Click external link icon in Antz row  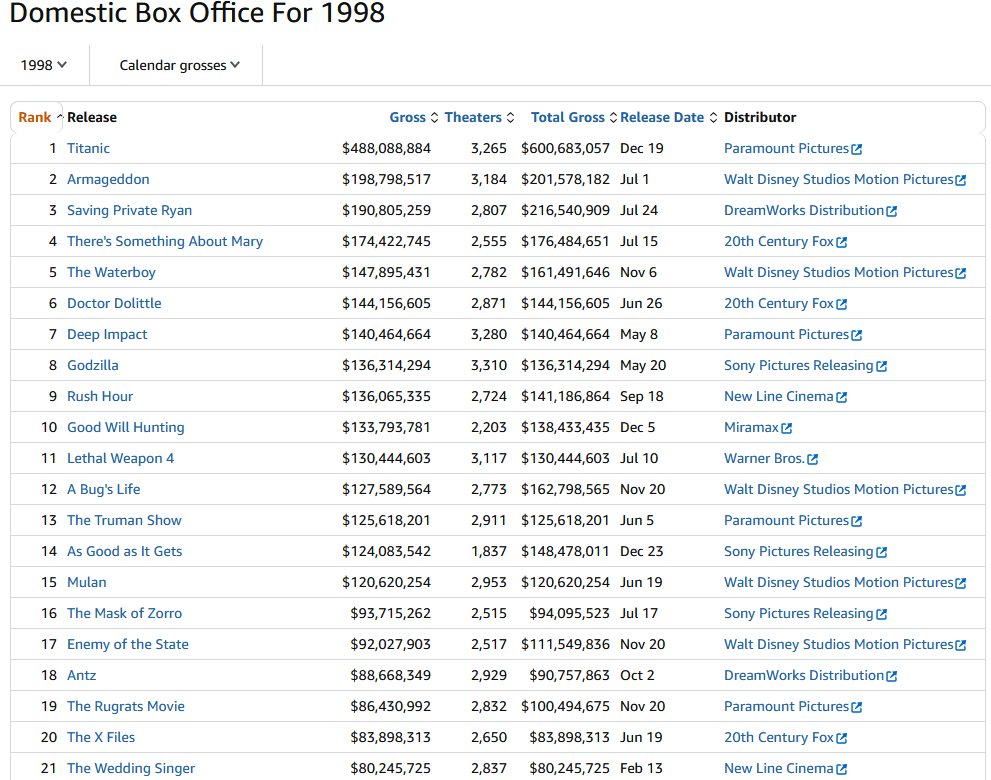(891, 676)
